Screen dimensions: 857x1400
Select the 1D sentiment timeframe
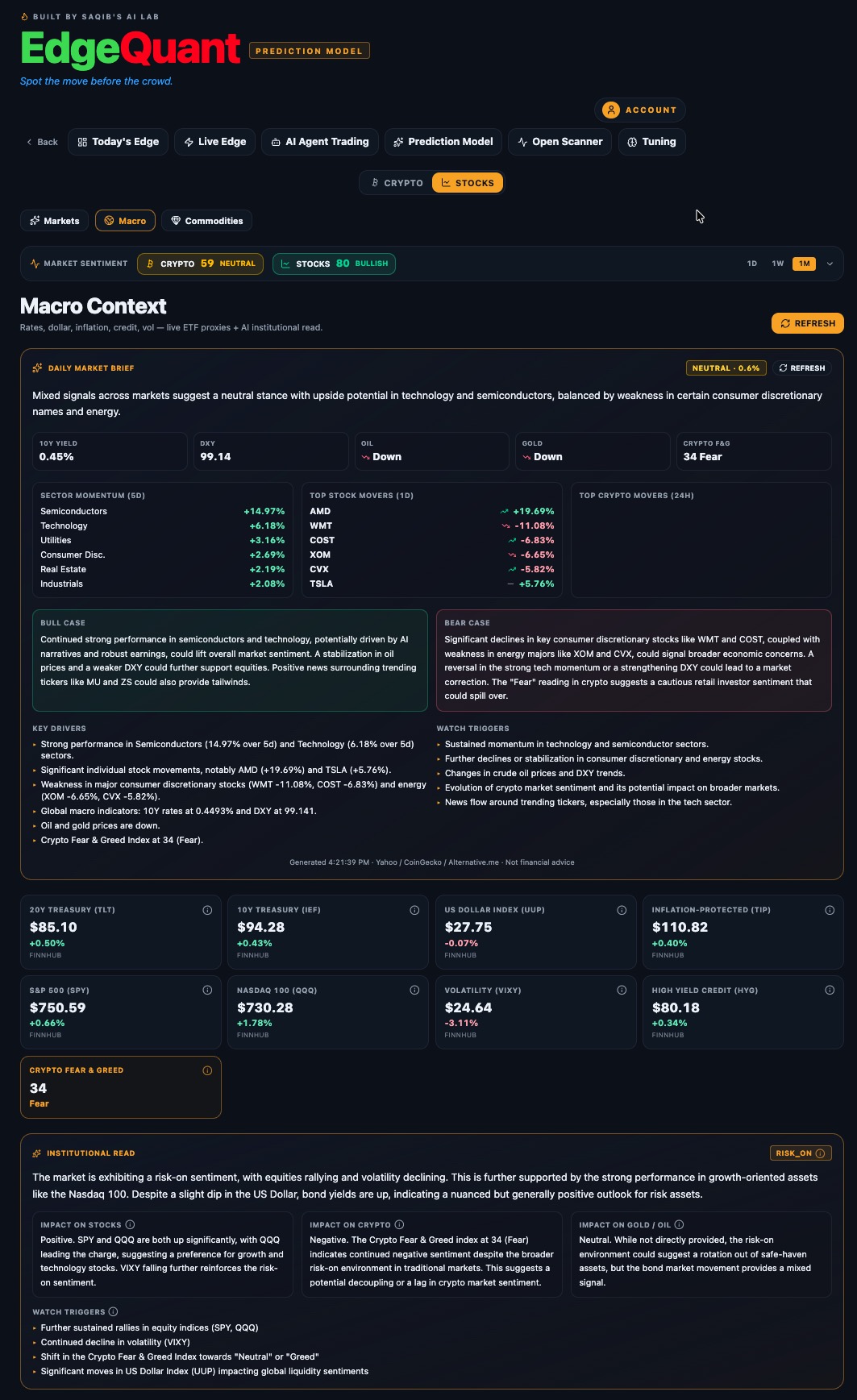pyautogui.click(x=752, y=264)
